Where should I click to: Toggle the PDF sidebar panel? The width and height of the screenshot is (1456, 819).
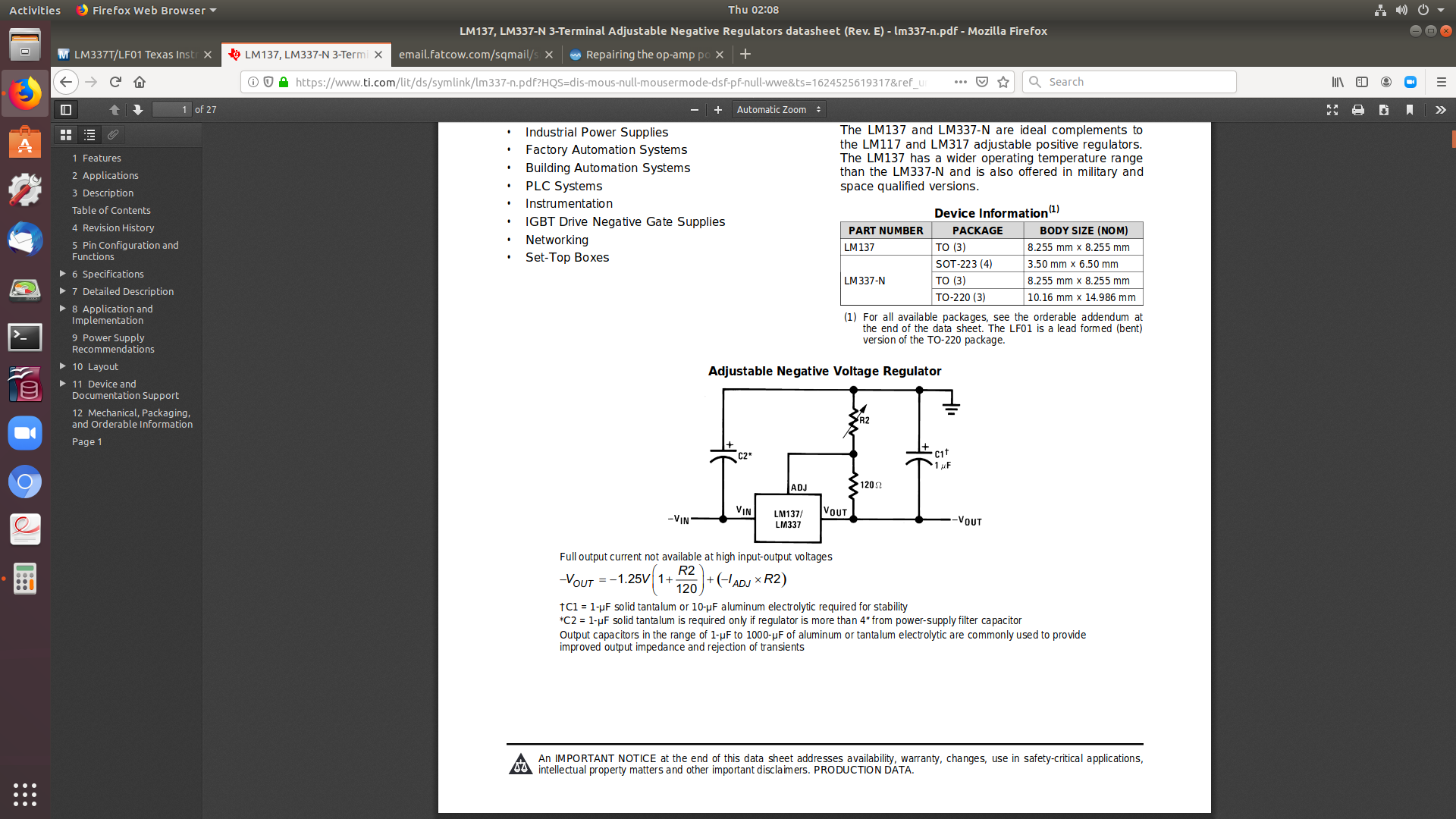66,110
